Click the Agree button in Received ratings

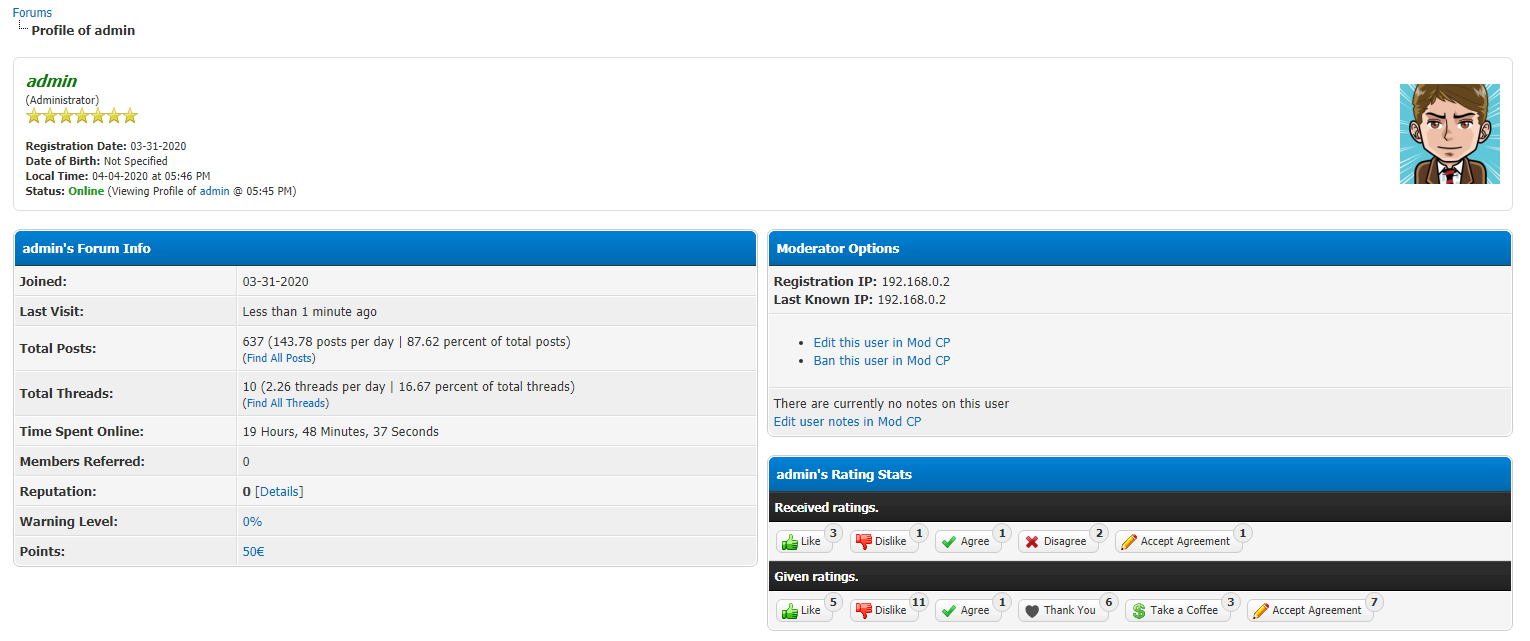pos(968,541)
